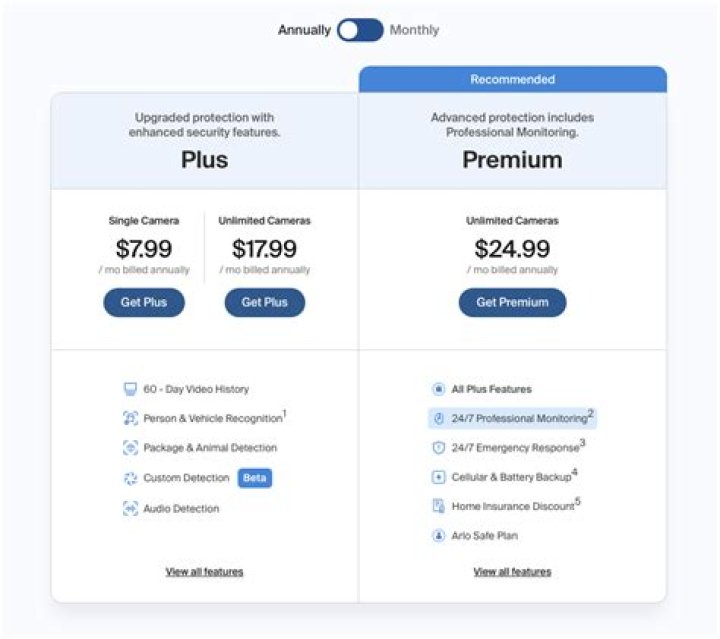The width and height of the screenshot is (720, 639).
Task: Click the Package & Animal Detection icon
Action: point(130,448)
